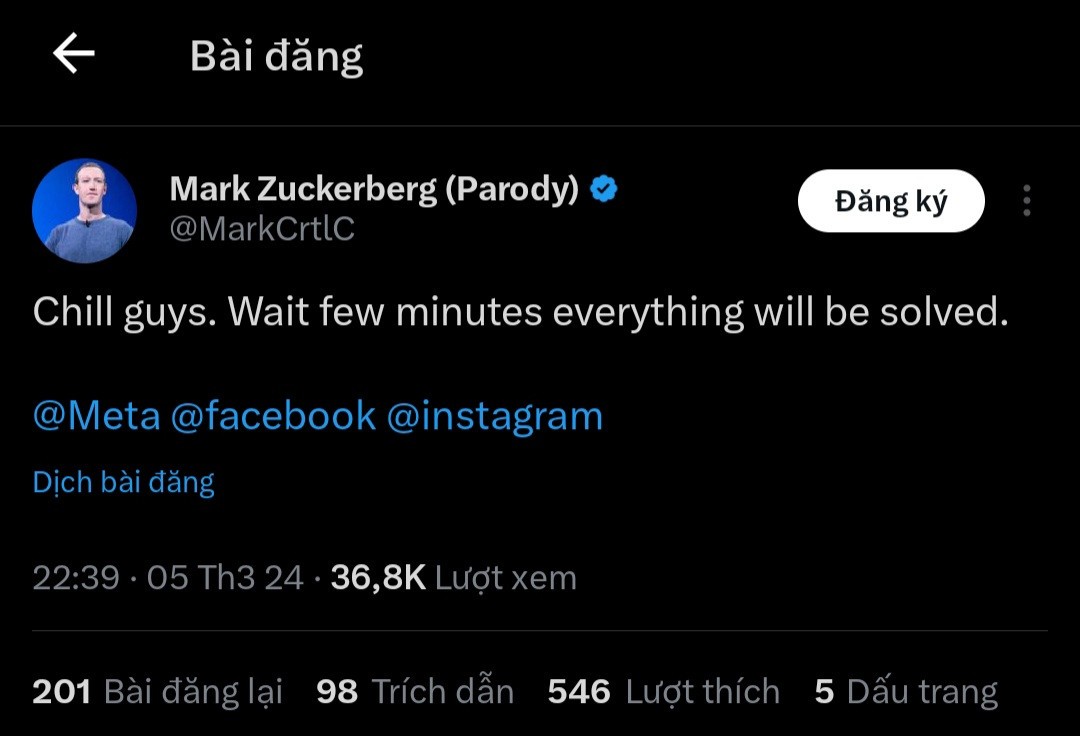Viewport: 1080px width, 736px height.
Task: Show the 546 Lượt thích likes
Action: point(663,692)
